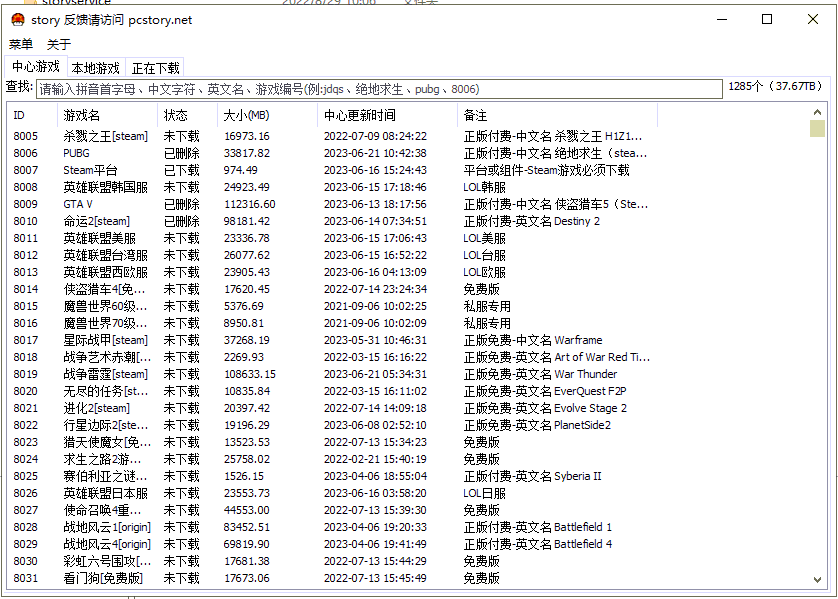Switch to the 正在下载 tab
Screen dimensions: 838x599
coord(155,68)
